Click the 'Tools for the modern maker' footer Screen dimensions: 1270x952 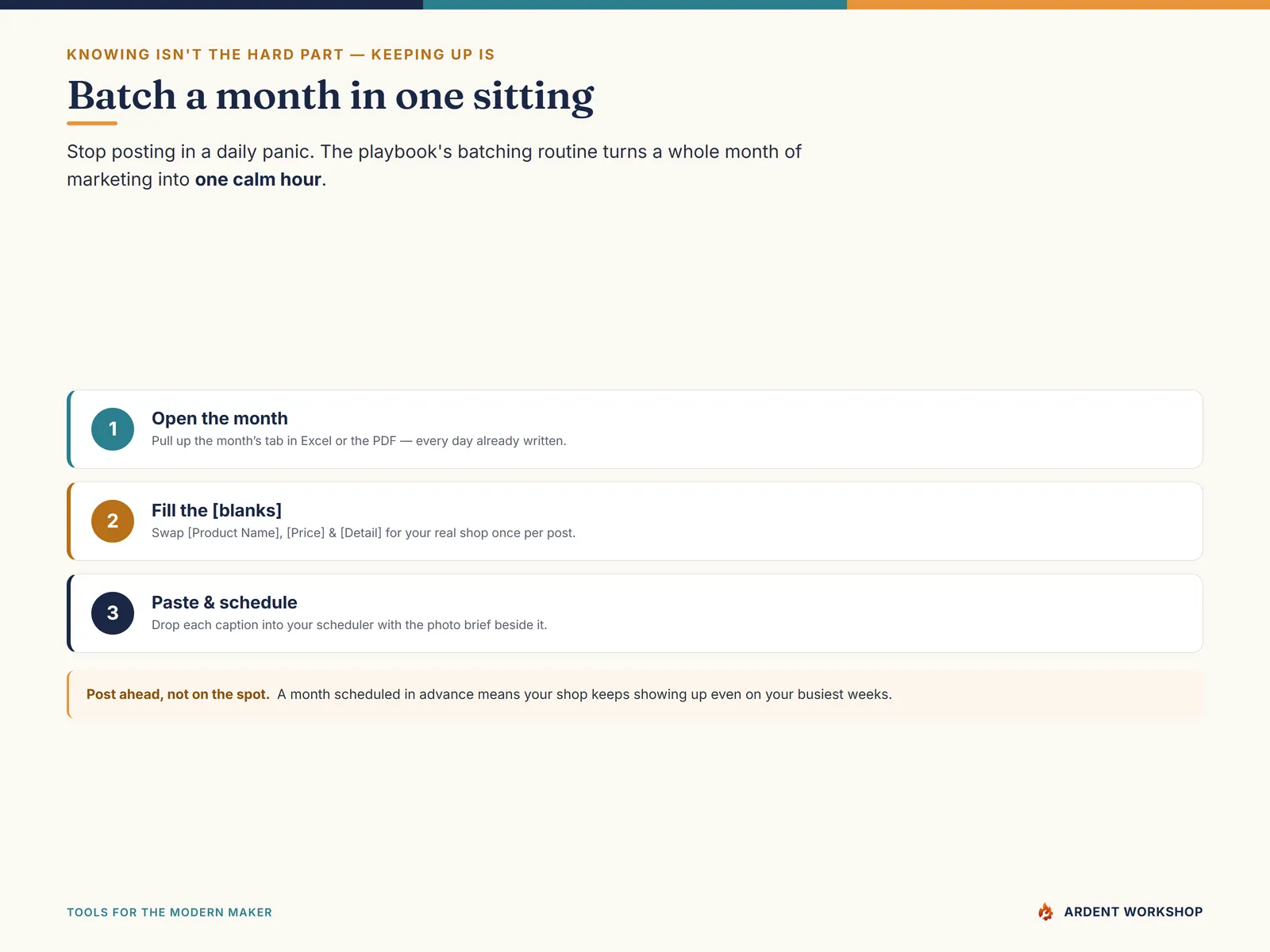pyautogui.click(x=169, y=912)
